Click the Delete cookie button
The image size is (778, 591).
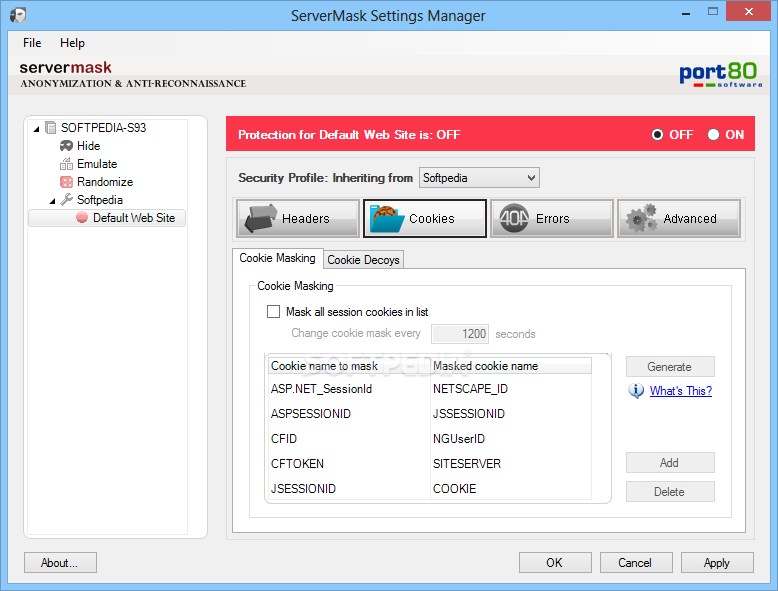coord(670,492)
